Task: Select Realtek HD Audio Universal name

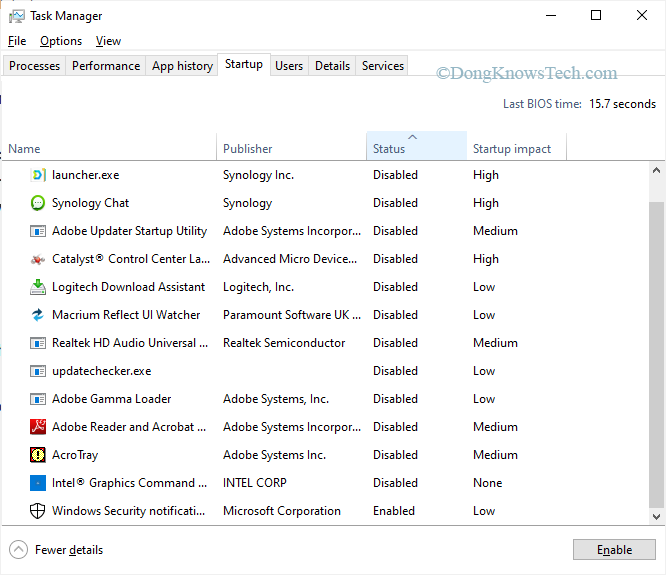Action: (130, 343)
